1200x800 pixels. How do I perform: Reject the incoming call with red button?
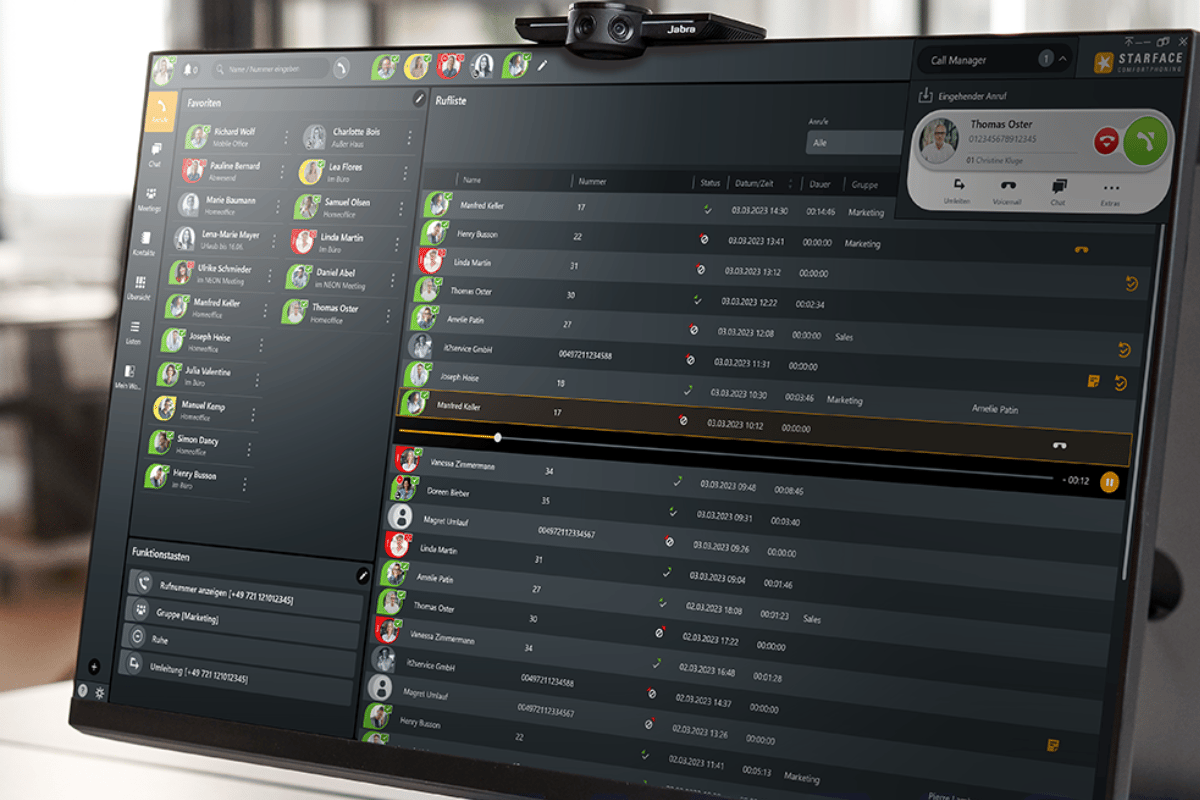click(1106, 140)
